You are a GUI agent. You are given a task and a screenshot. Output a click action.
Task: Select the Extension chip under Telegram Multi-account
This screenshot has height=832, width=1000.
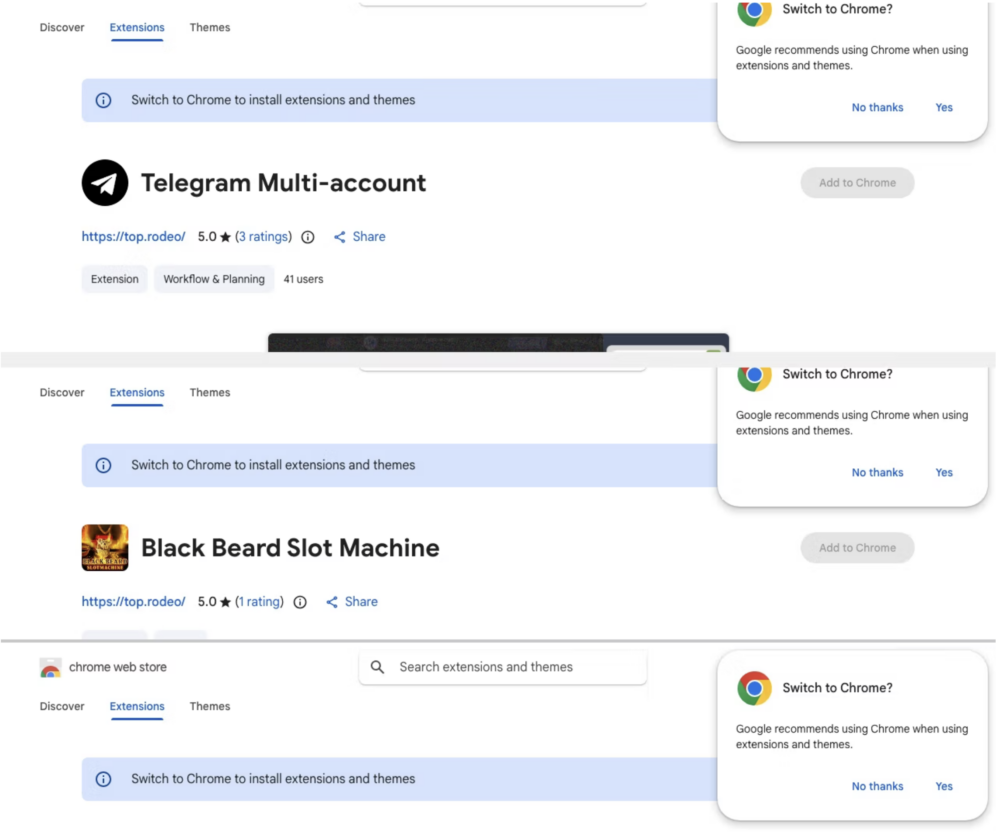(x=115, y=279)
